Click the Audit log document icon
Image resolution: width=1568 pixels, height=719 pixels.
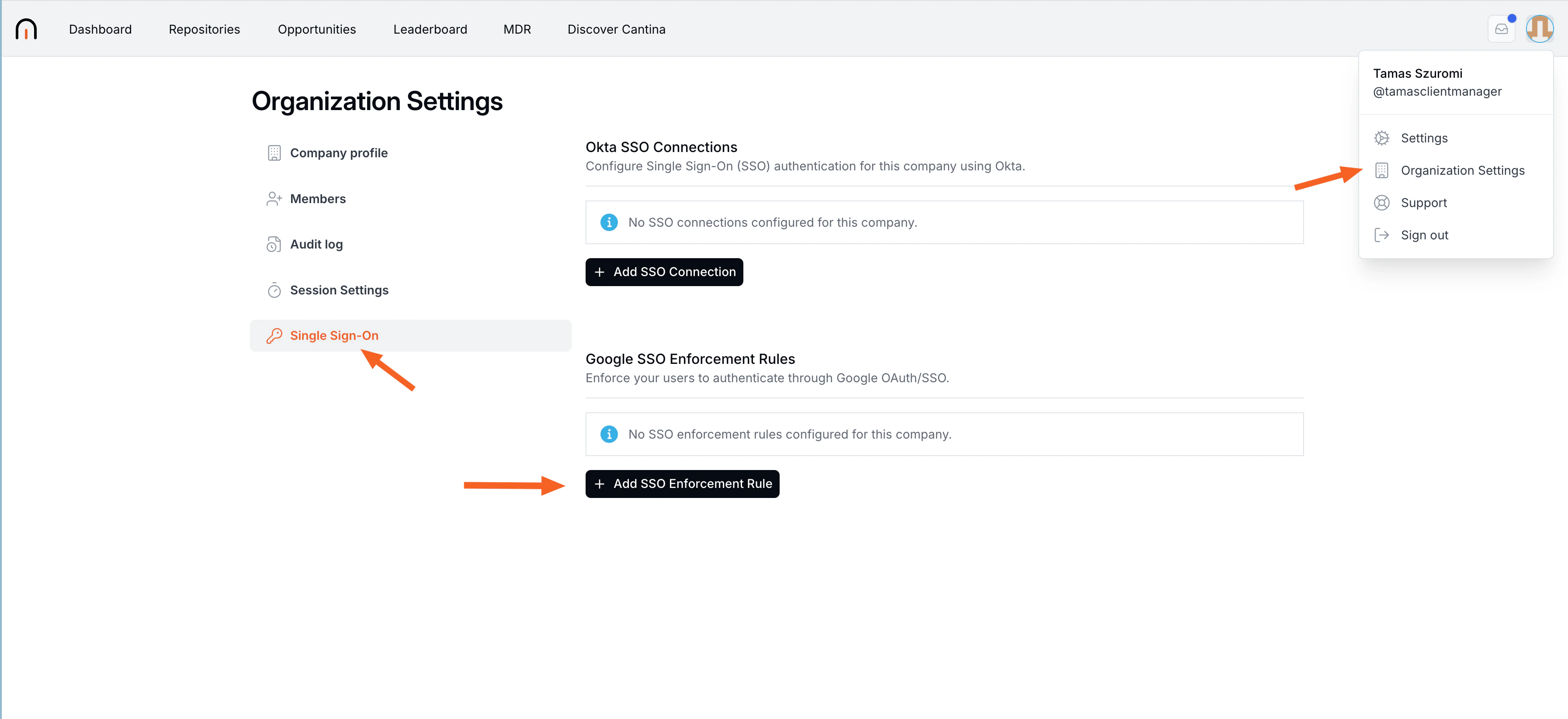click(274, 245)
